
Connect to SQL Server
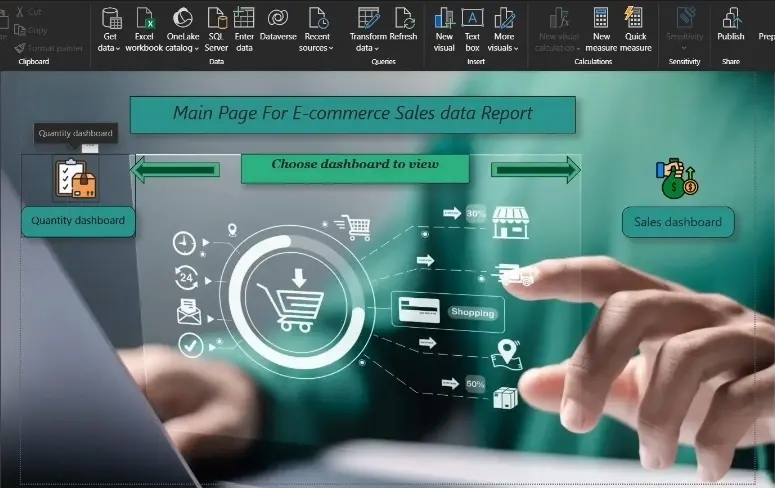(x=216, y=30)
